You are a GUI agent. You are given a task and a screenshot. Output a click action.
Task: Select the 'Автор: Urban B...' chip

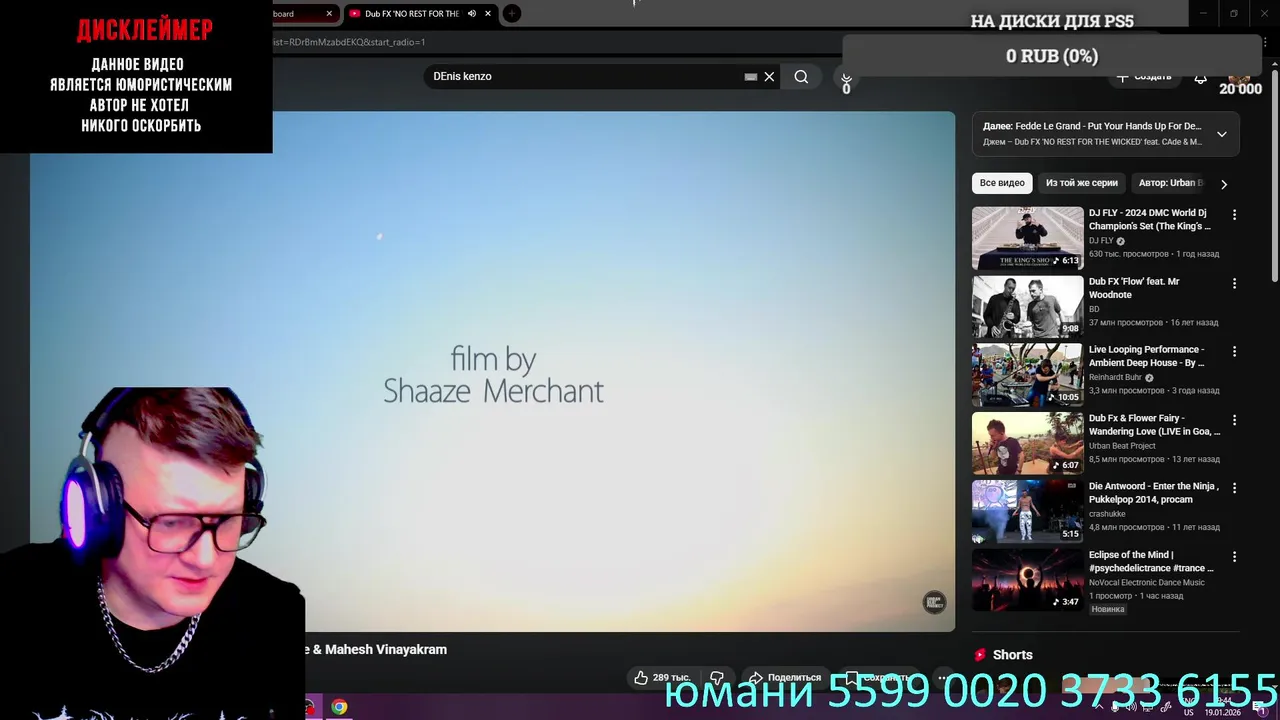coord(1170,183)
